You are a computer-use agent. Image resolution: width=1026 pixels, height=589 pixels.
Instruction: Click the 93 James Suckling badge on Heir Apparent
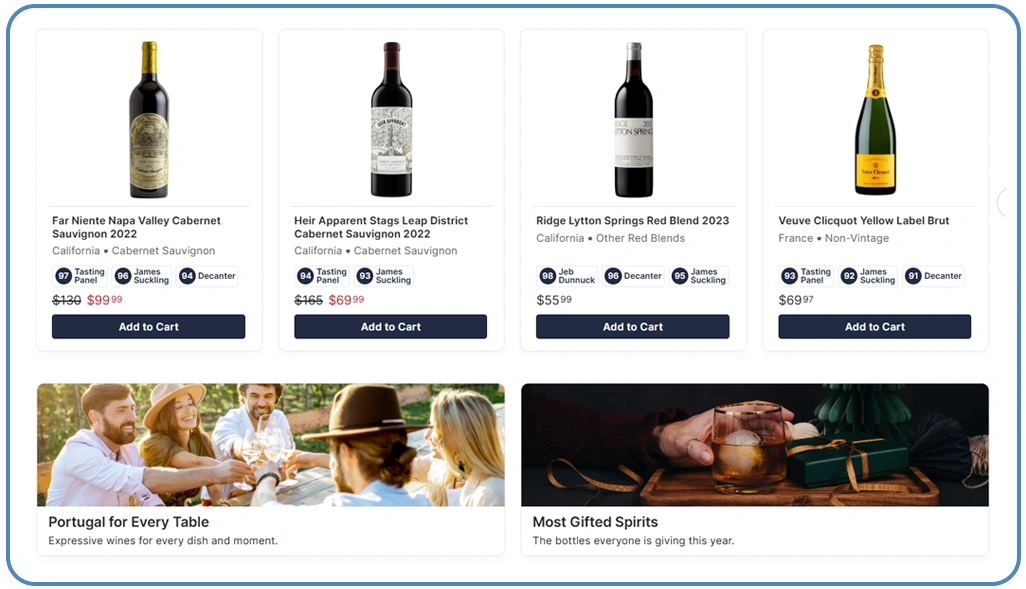[384, 276]
